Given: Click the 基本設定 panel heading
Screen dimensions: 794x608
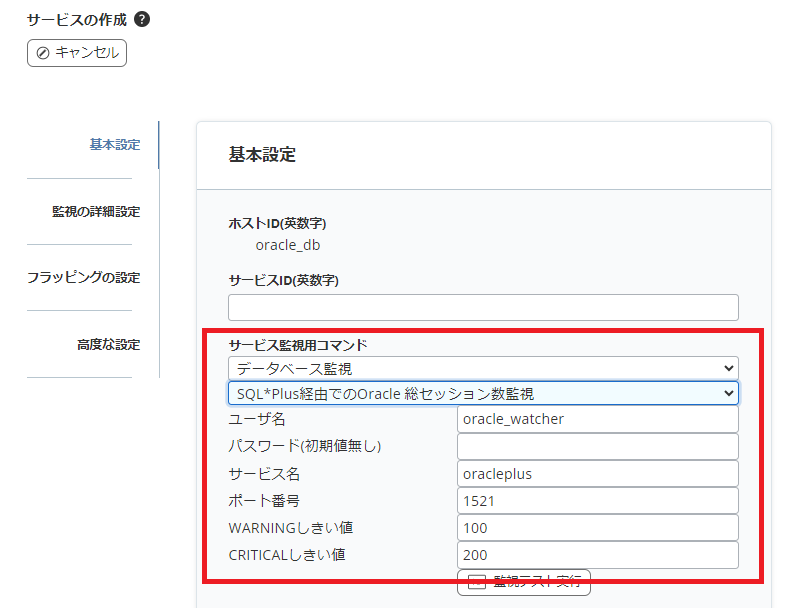Looking at the screenshot, I should pos(262,155).
